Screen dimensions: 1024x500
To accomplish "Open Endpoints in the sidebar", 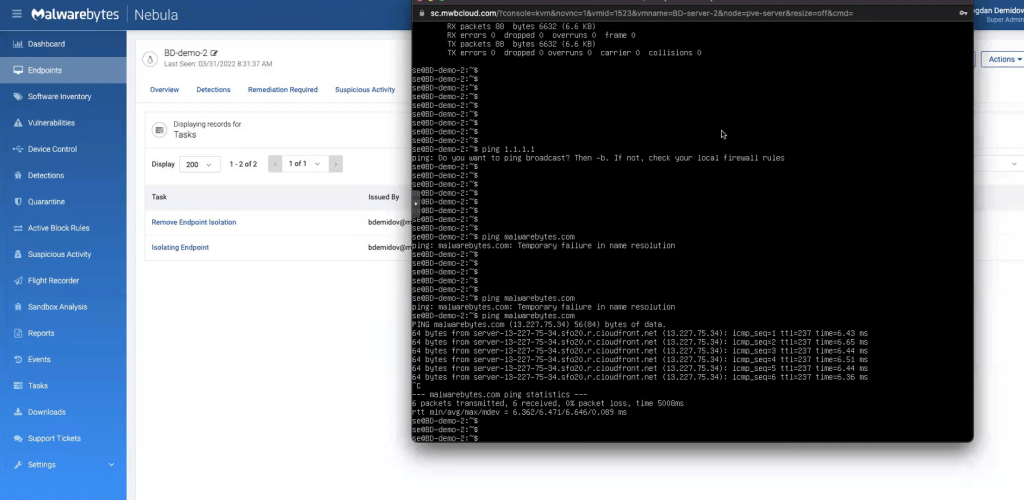I will tap(63, 70).
